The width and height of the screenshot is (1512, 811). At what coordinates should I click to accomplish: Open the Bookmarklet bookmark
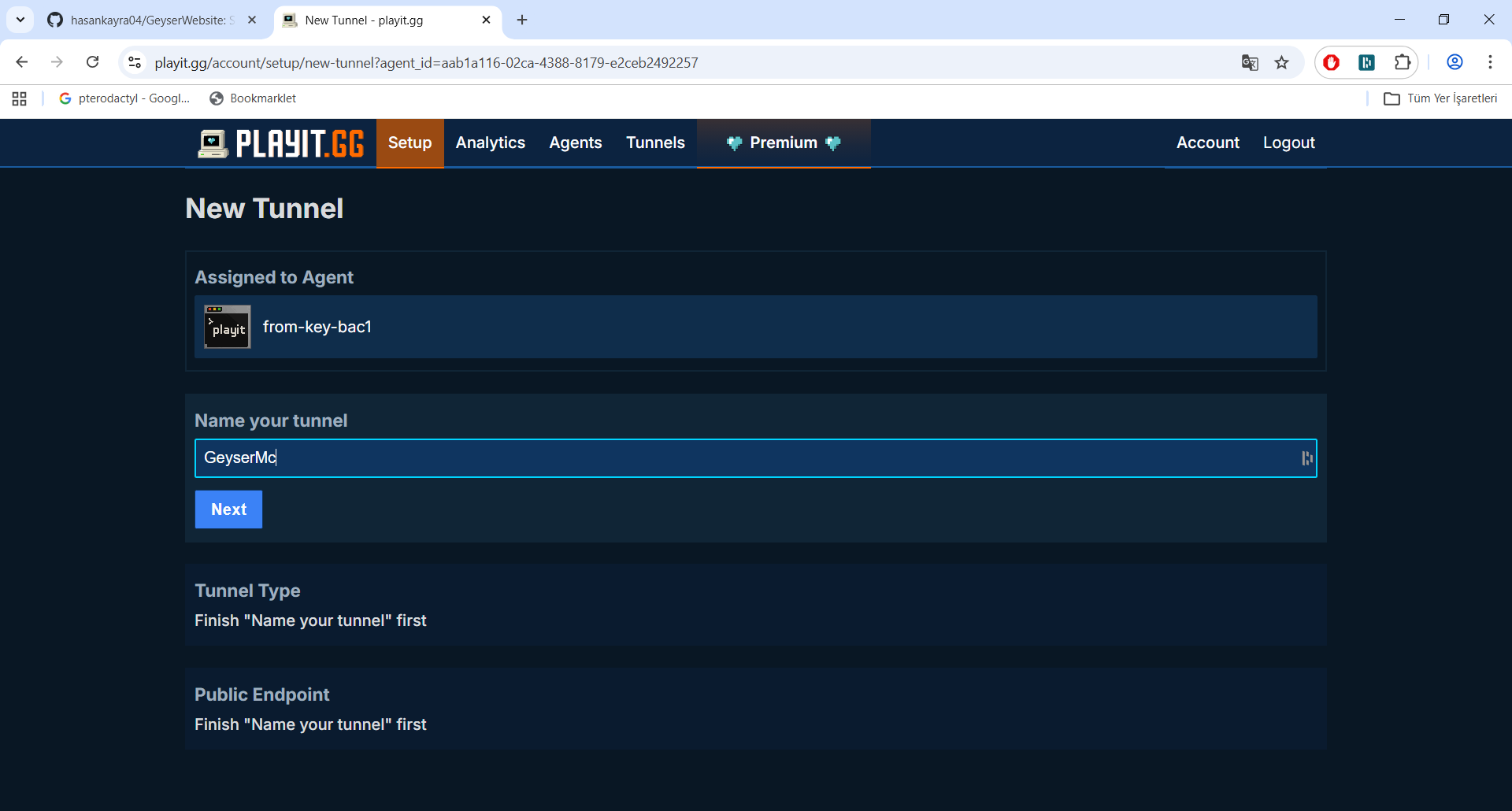click(254, 98)
